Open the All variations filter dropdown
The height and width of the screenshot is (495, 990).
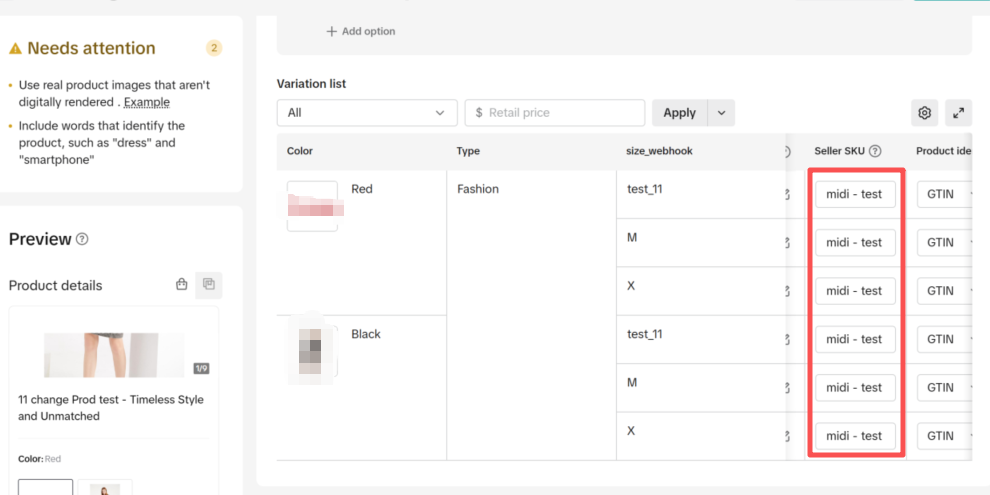[367, 112]
